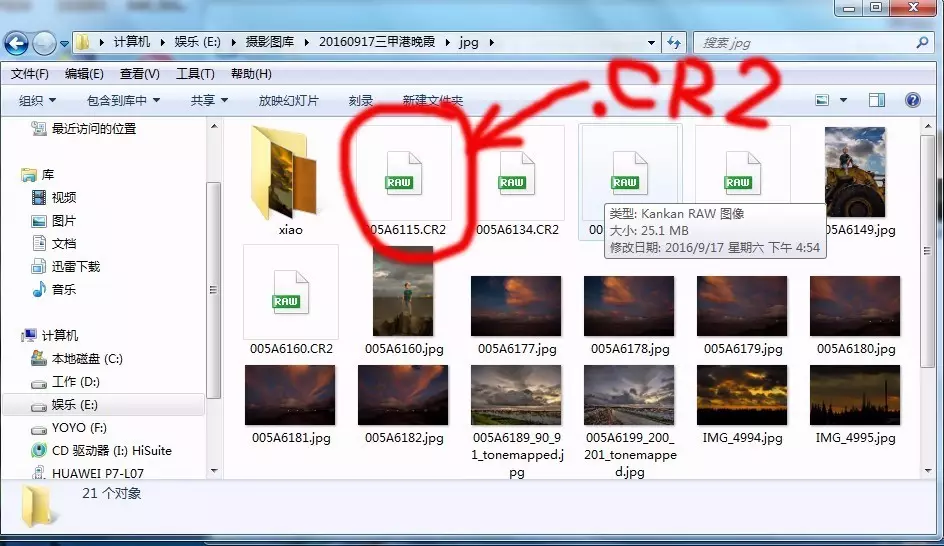The height and width of the screenshot is (546, 944).
Task: Select thumbnail 005A6181.jpg
Action: coord(290,396)
